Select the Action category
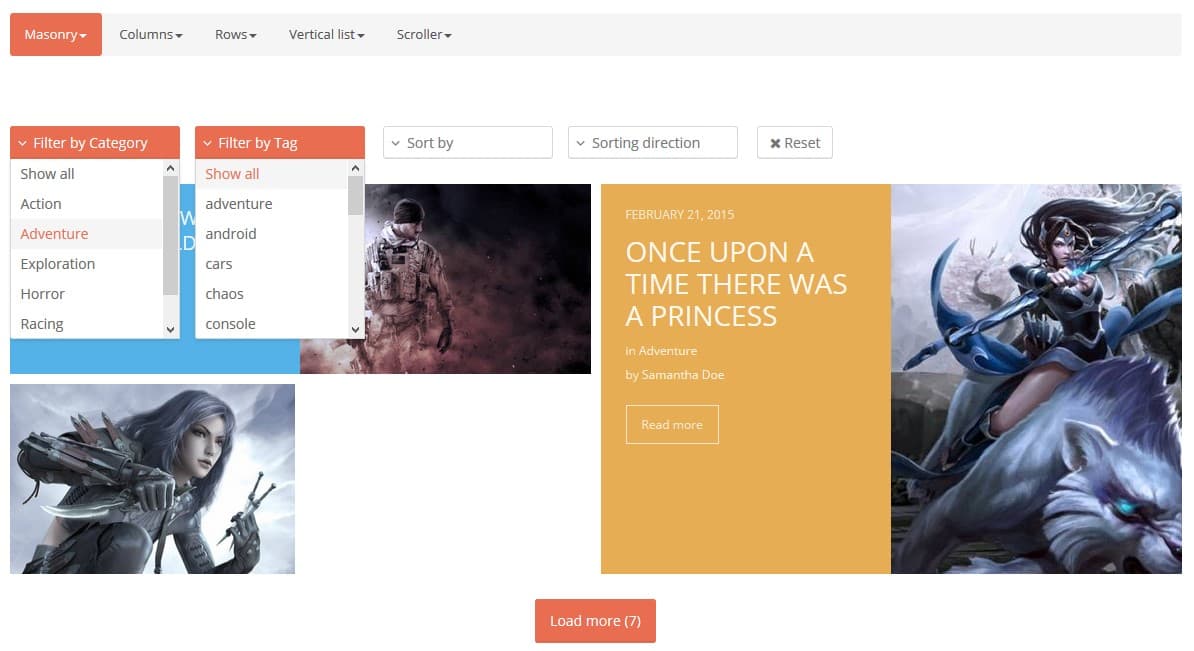 pyautogui.click(x=87, y=204)
